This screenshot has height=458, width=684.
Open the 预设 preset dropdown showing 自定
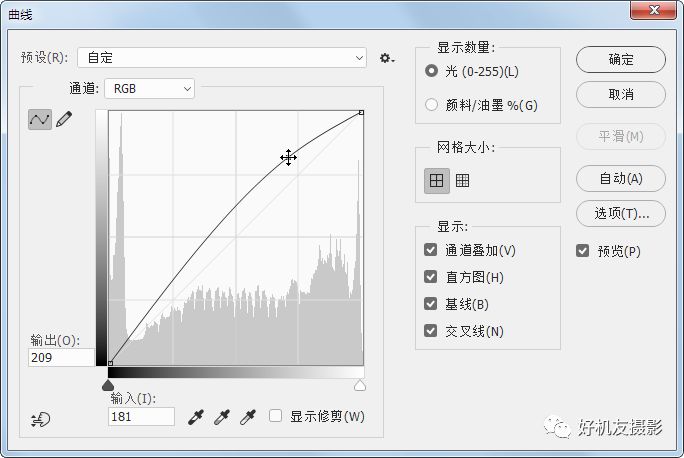pyautogui.click(x=222, y=58)
